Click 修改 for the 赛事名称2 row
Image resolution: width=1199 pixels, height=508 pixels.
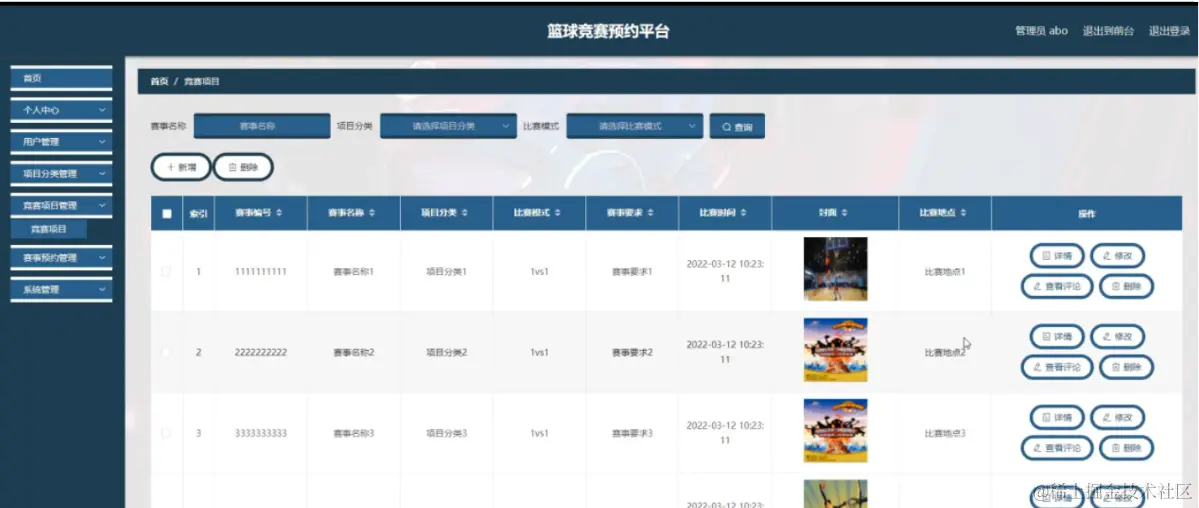click(1117, 337)
